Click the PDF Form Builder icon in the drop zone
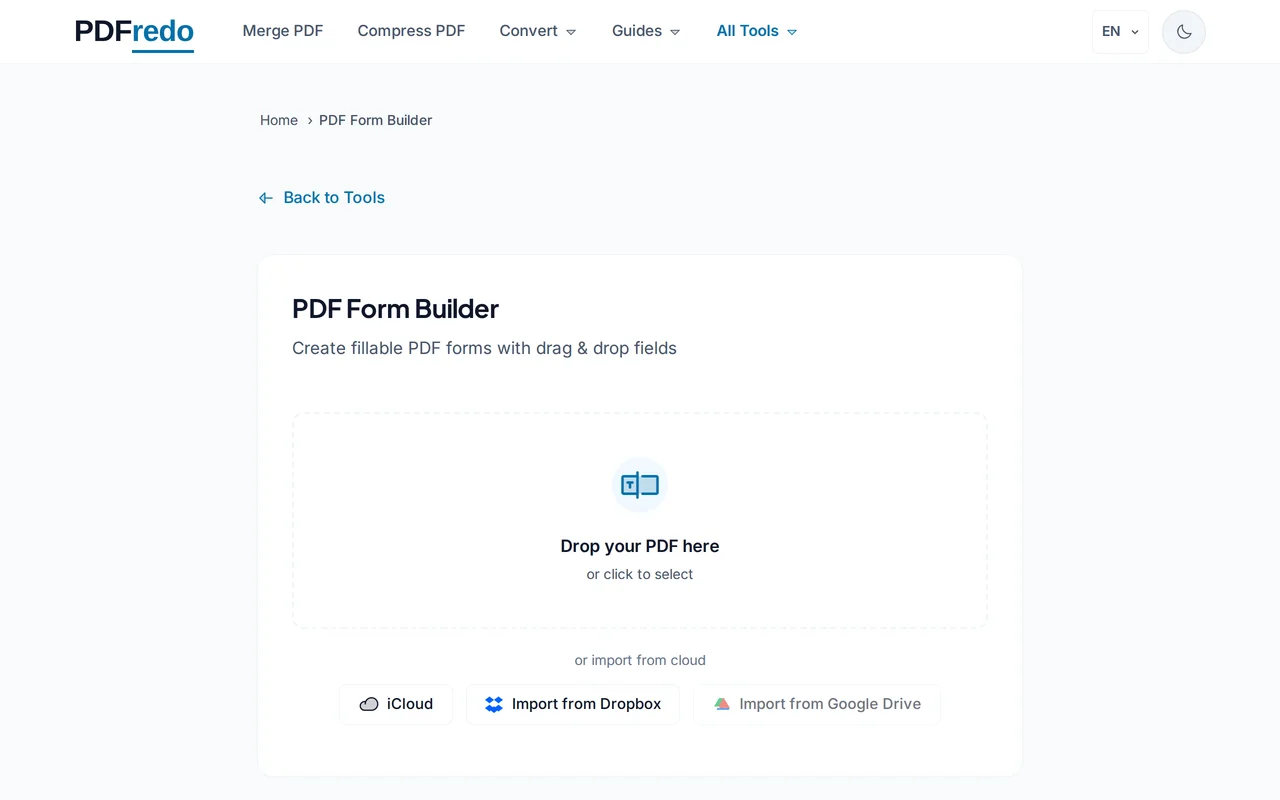Image resolution: width=1280 pixels, height=800 pixels. tap(639, 485)
